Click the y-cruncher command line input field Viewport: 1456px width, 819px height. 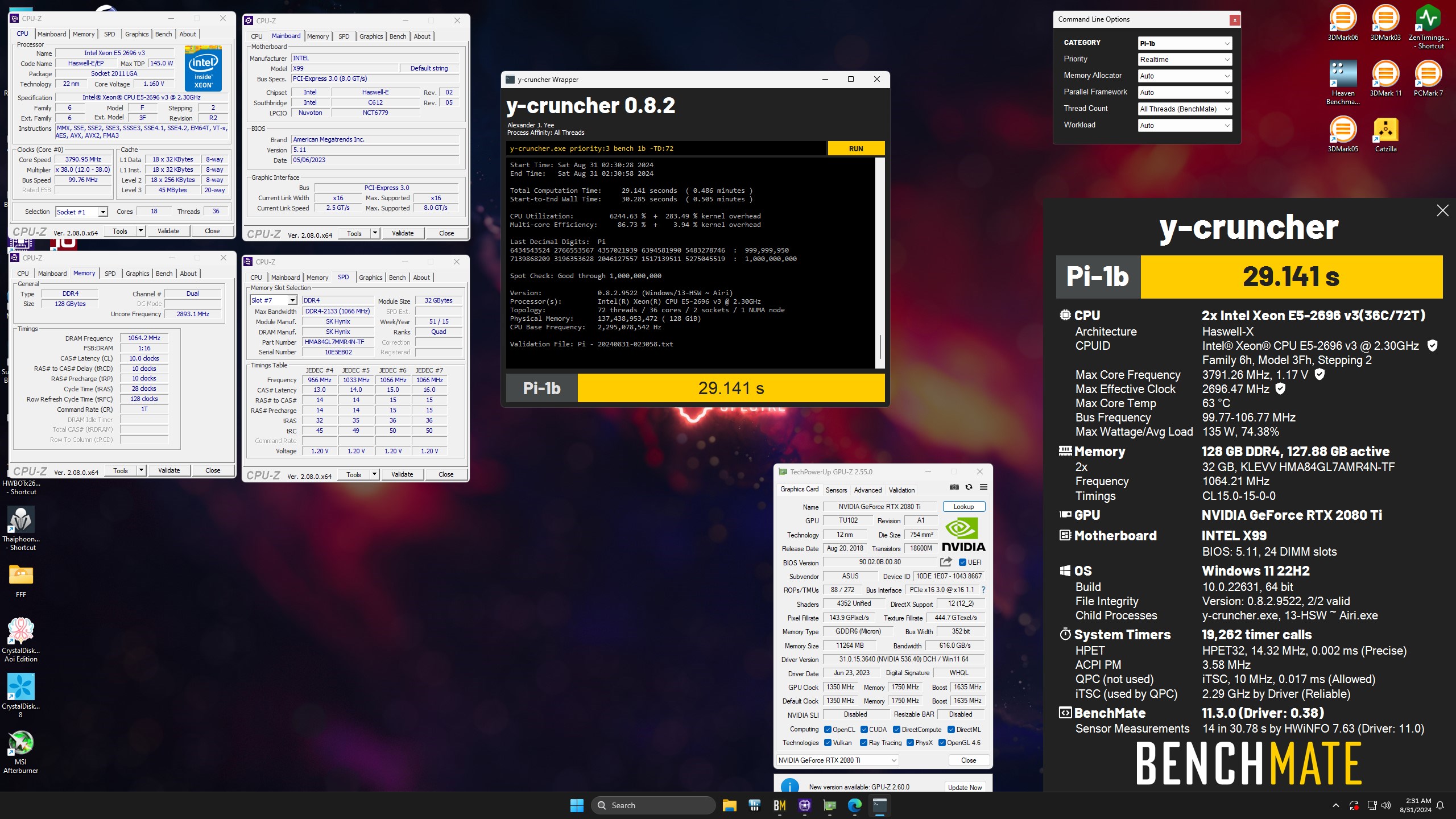click(x=665, y=148)
